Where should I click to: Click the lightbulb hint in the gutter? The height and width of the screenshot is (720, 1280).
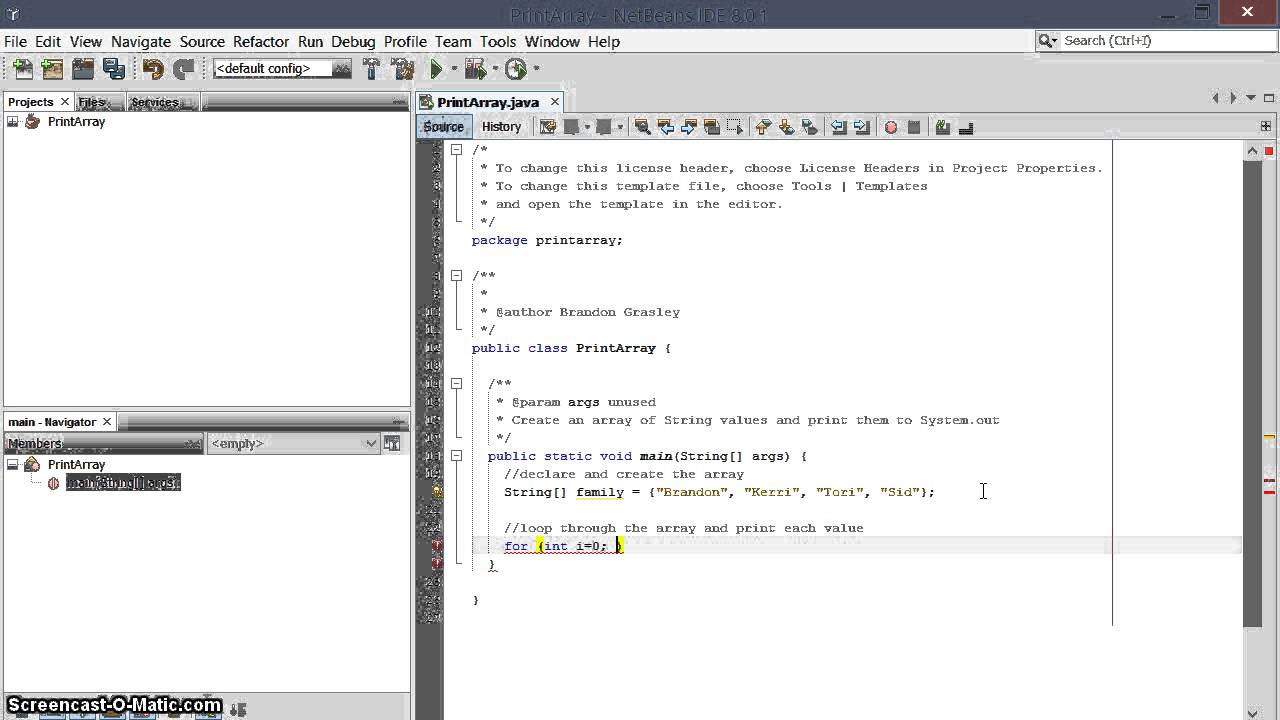coord(437,492)
